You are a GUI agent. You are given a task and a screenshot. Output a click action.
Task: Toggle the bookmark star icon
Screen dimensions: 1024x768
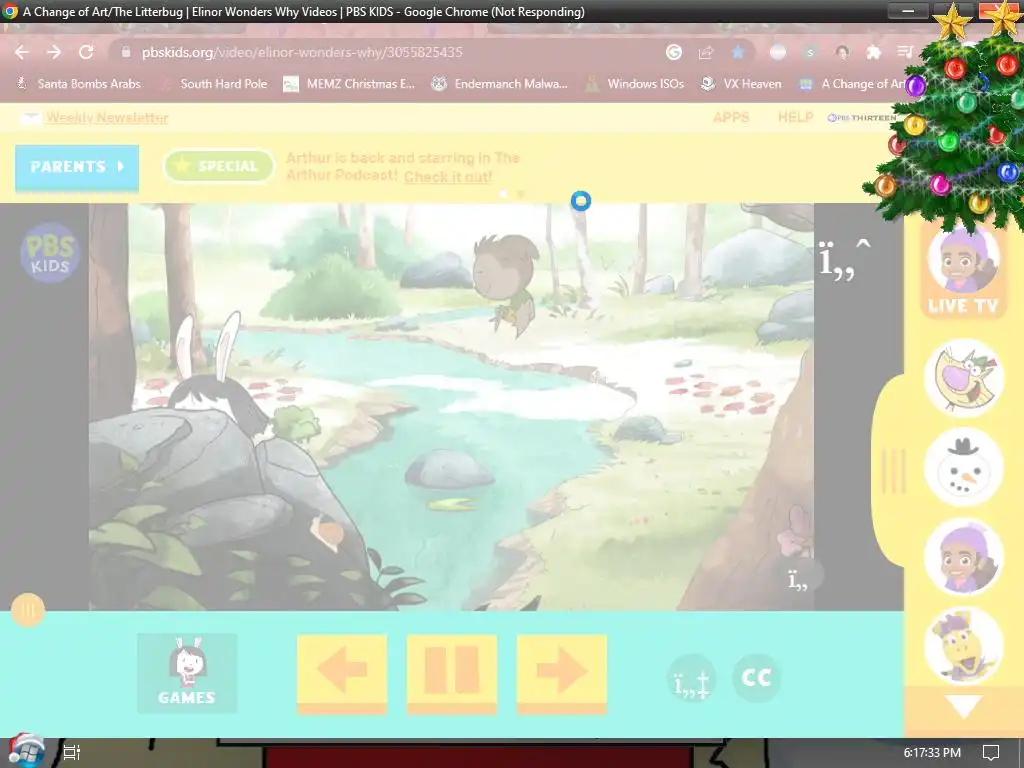click(x=738, y=52)
